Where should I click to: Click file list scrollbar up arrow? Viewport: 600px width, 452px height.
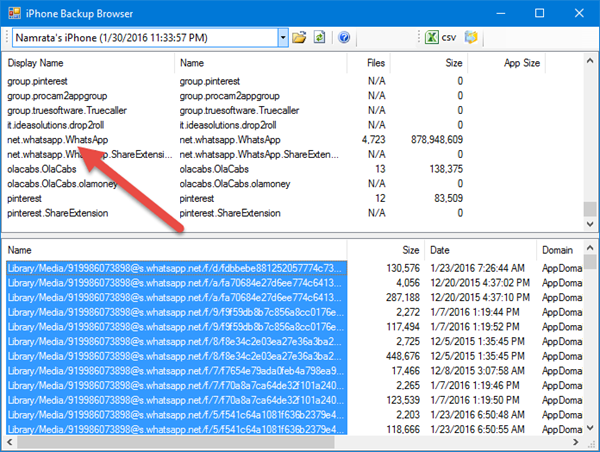(x=590, y=248)
